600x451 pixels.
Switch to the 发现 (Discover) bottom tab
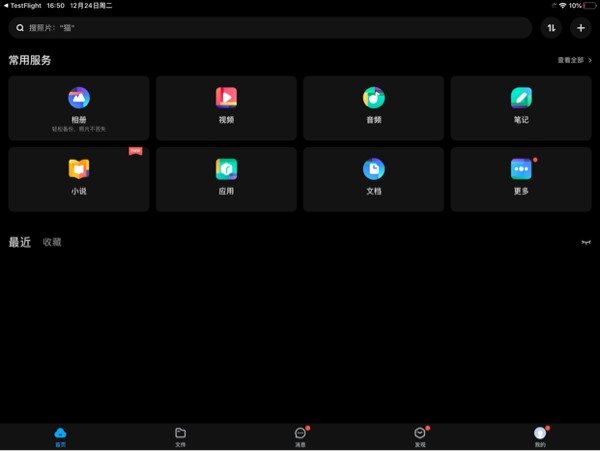coord(420,436)
